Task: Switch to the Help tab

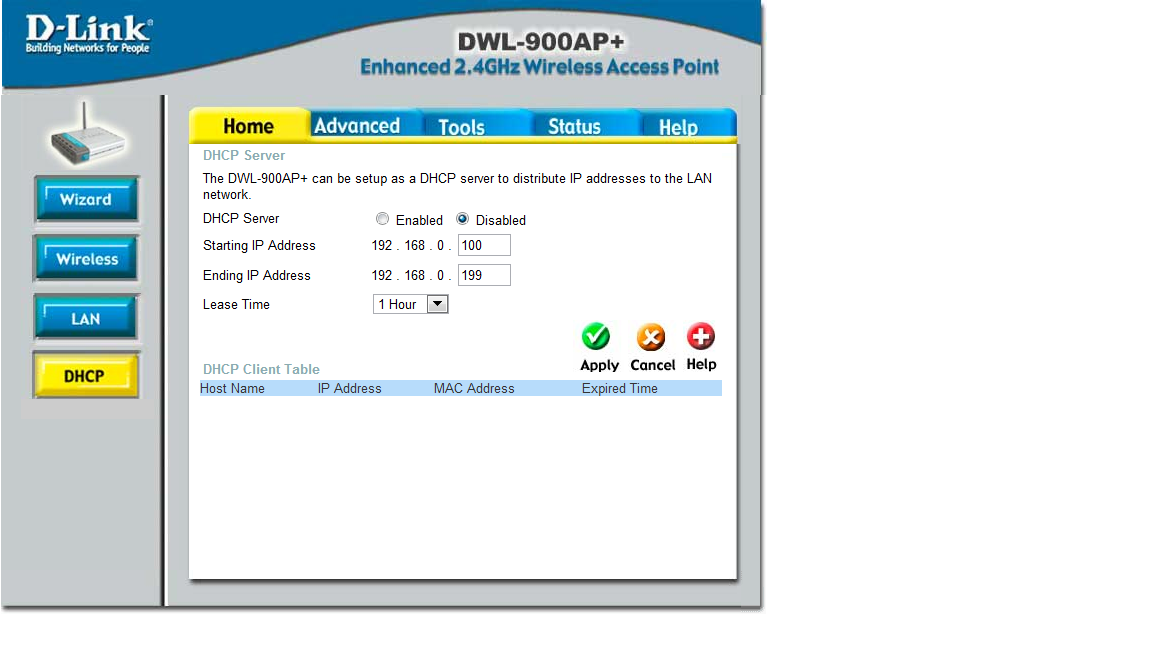Action: pyautogui.click(x=678, y=126)
